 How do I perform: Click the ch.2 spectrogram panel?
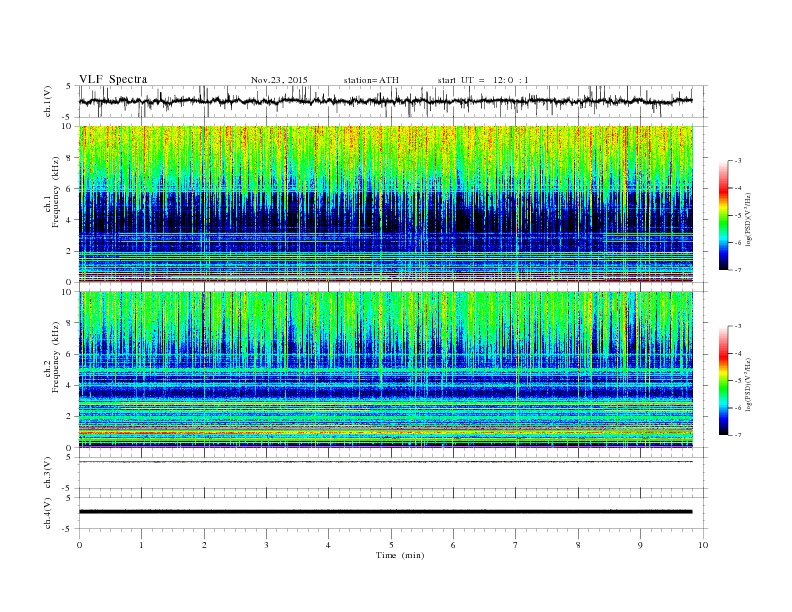click(x=386, y=370)
